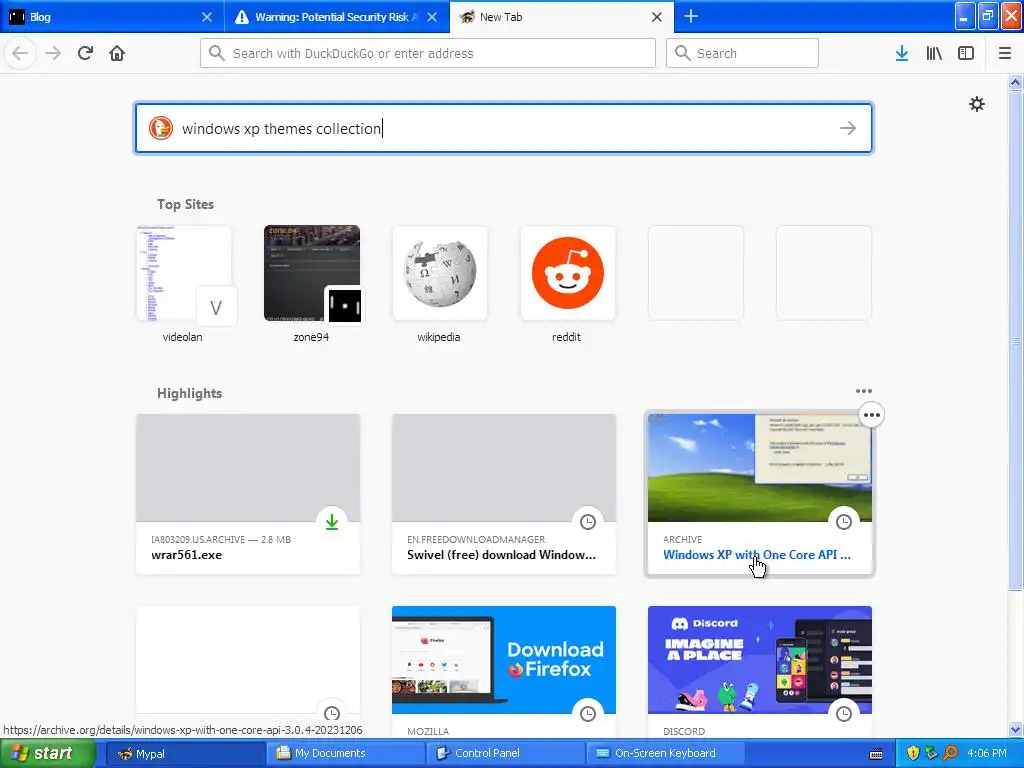Collapse the Highlights section heading
This screenshot has height=768, width=1024.
click(x=189, y=393)
